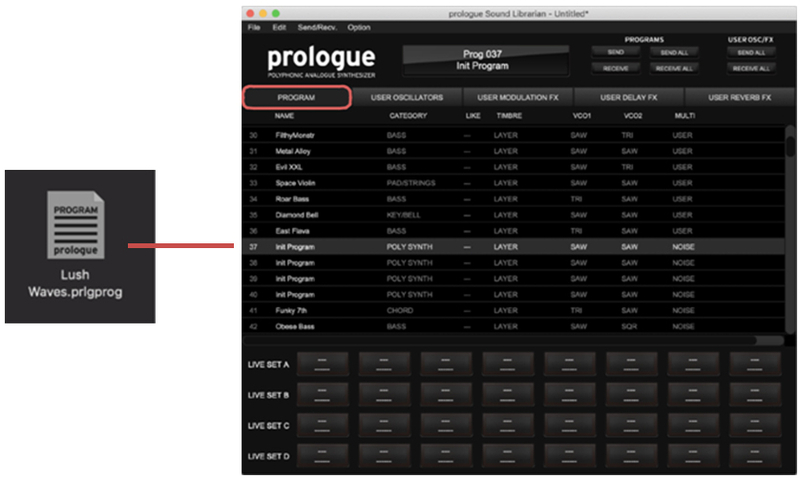
Task: Click last slot of LIVE SET B
Action: point(754,395)
